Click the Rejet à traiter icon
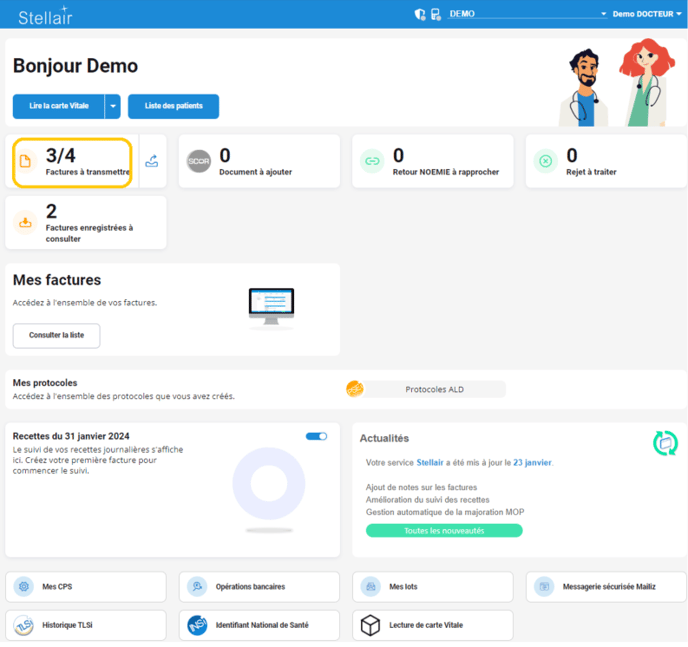Image resolution: width=688 pixels, height=647 pixels. coord(545,161)
